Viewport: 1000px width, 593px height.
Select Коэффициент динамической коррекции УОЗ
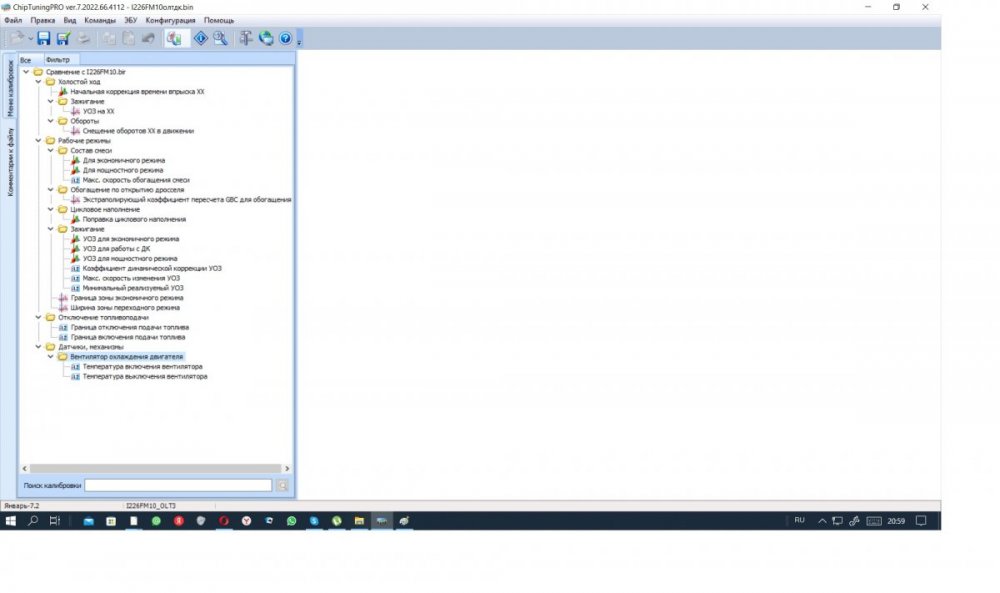click(152, 268)
